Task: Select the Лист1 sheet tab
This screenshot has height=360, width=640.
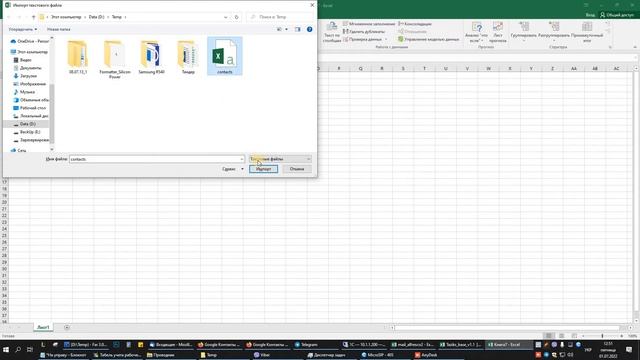Action: pos(43,327)
